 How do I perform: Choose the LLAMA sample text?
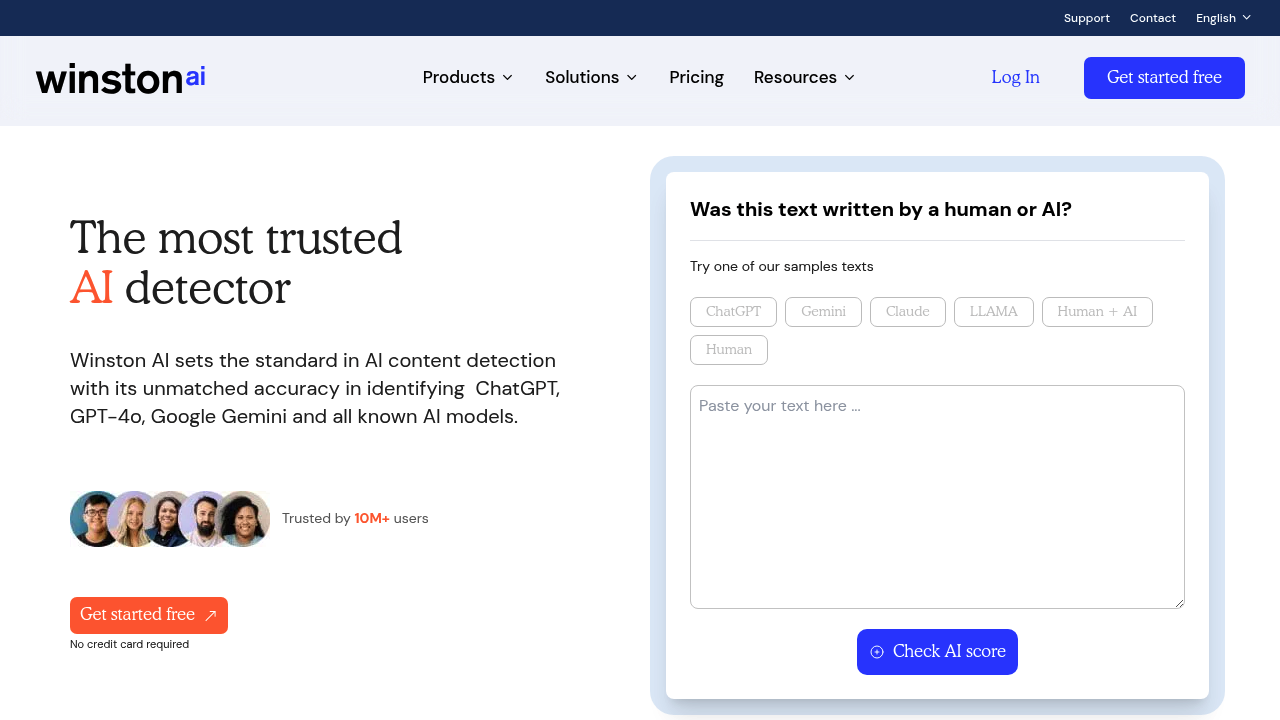(993, 312)
